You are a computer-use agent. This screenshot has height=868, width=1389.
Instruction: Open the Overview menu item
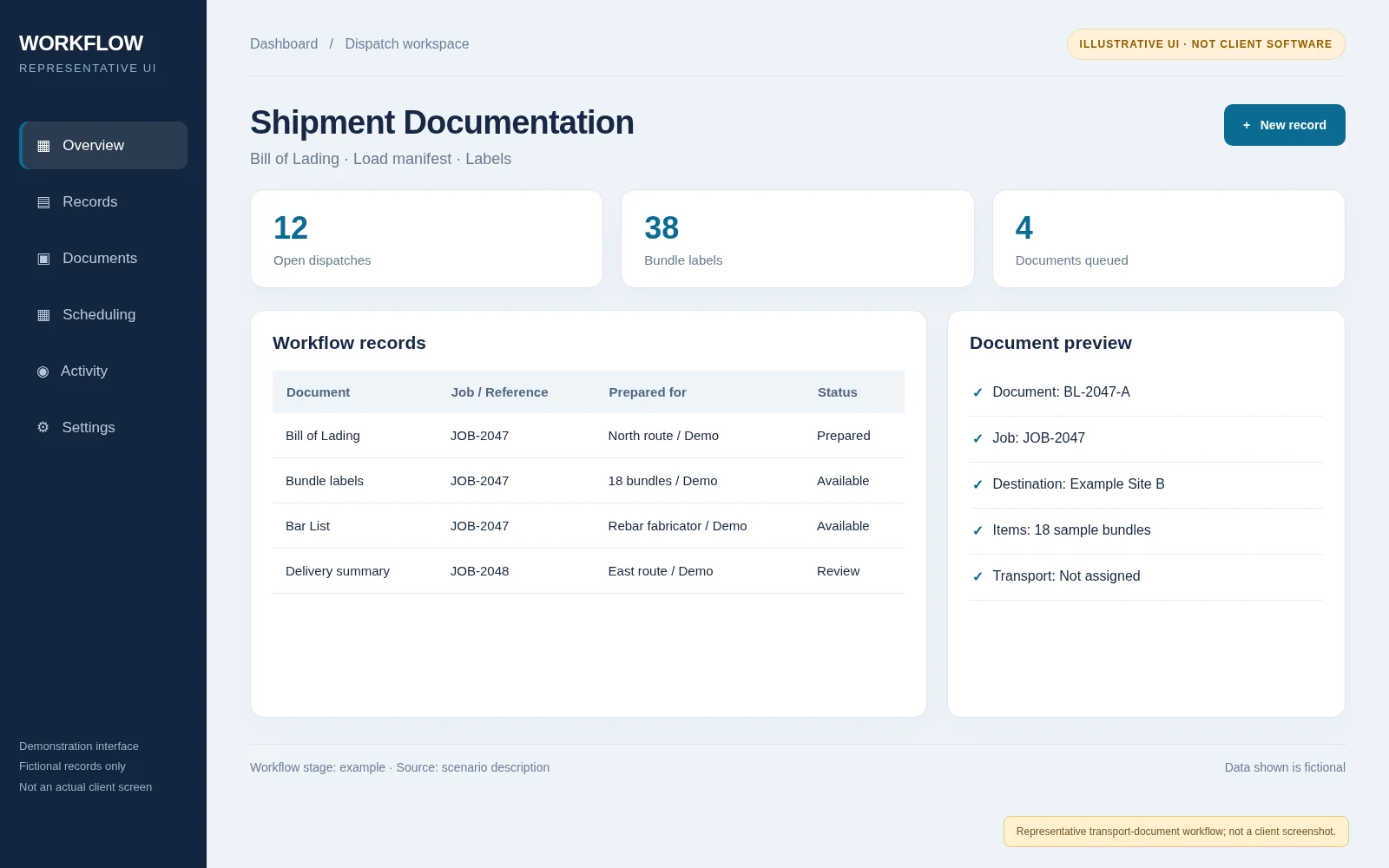tap(103, 145)
